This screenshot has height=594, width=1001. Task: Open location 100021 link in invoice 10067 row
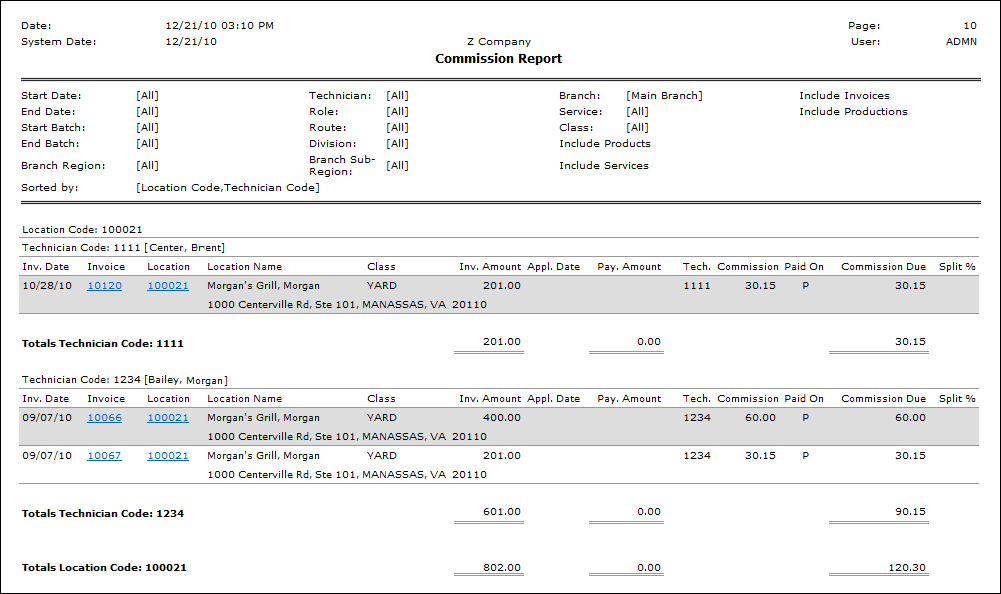[167, 456]
